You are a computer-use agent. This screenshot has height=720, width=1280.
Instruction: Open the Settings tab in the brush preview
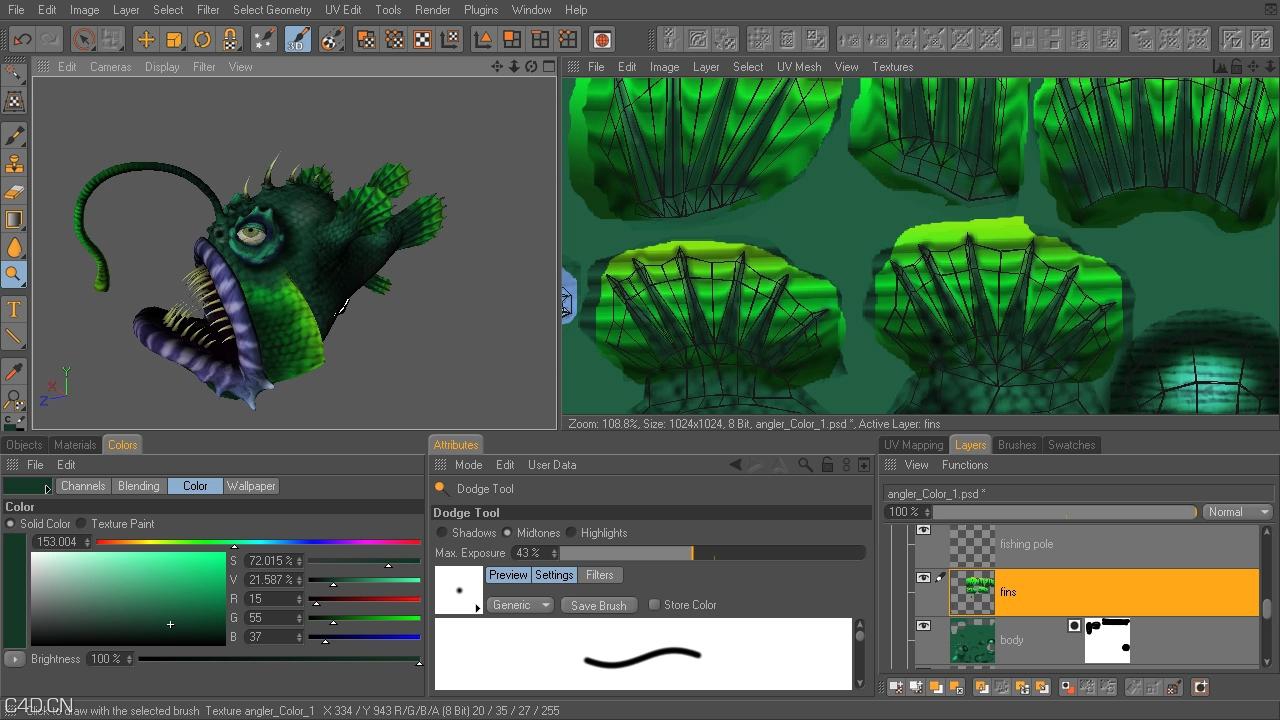point(553,574)
